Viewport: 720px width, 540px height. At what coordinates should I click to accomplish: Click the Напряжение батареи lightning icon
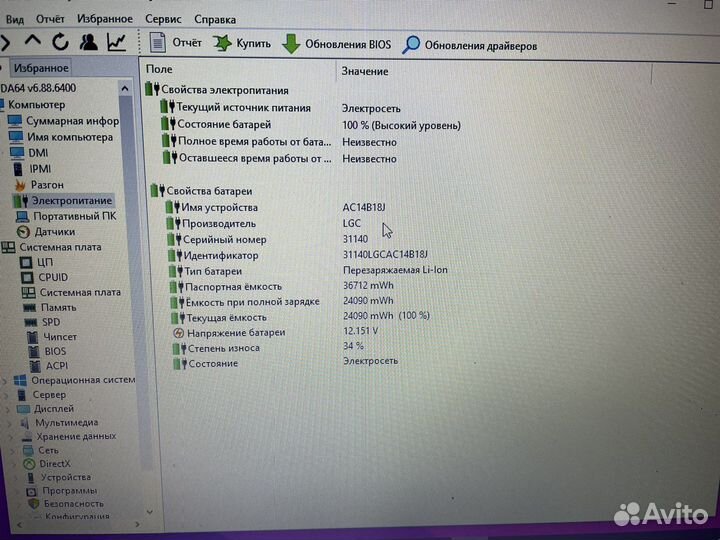(179, 333)
